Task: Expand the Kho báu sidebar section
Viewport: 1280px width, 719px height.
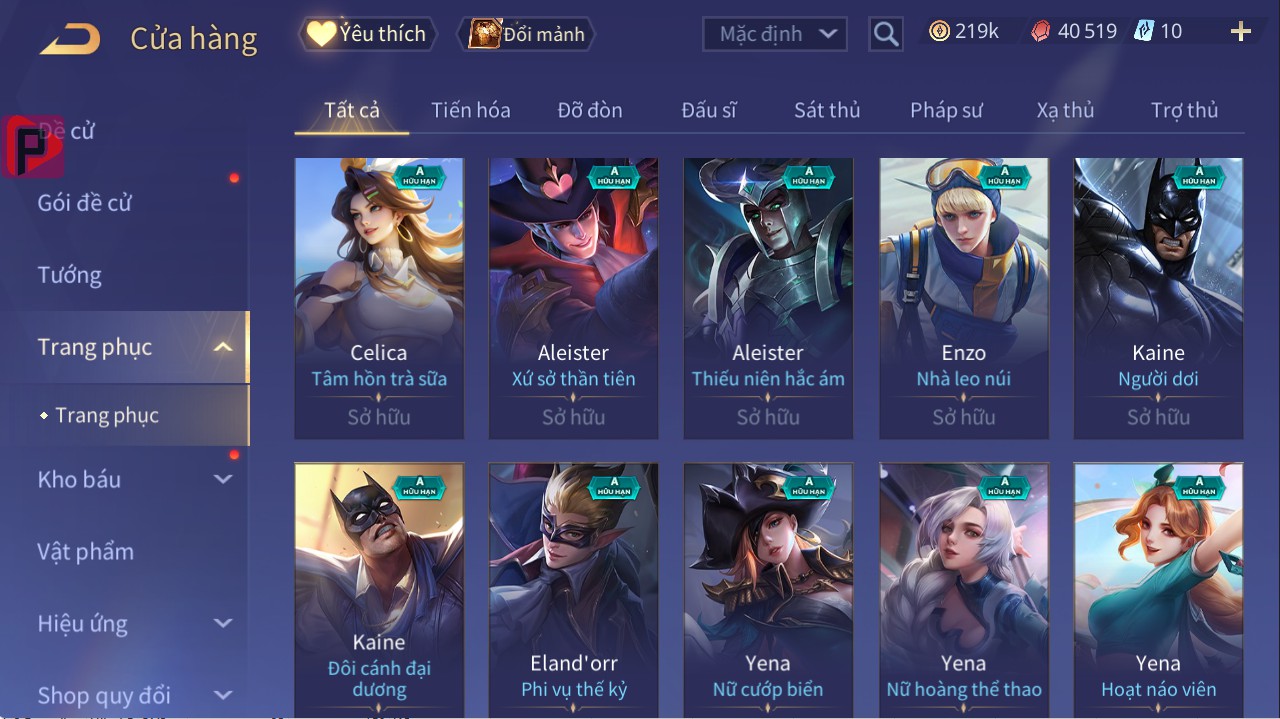Action: tap(223, 480)
